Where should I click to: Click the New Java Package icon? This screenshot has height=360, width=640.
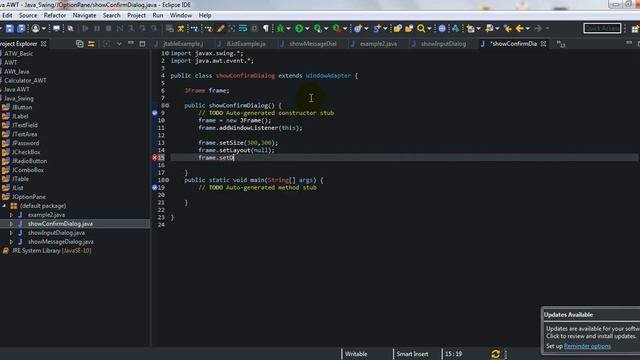click(x=358, y=28)
